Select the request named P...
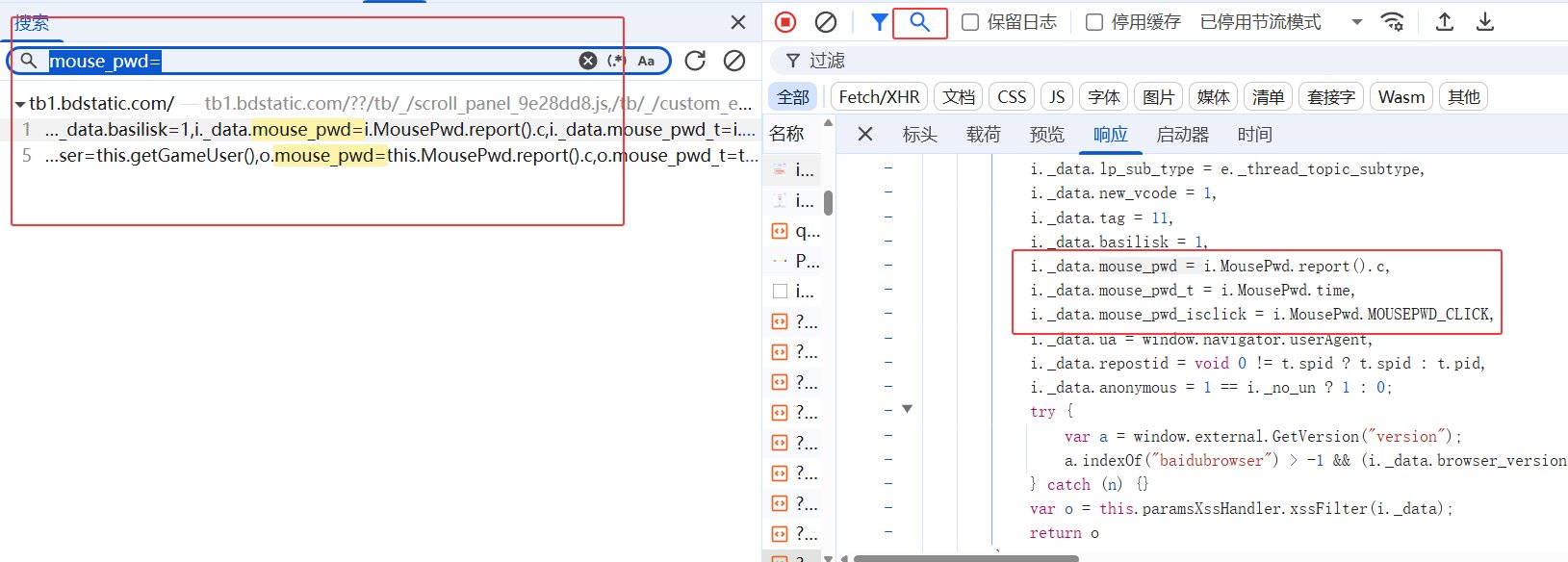Viewport: 1568px width, 562px height. click(795, 261)
